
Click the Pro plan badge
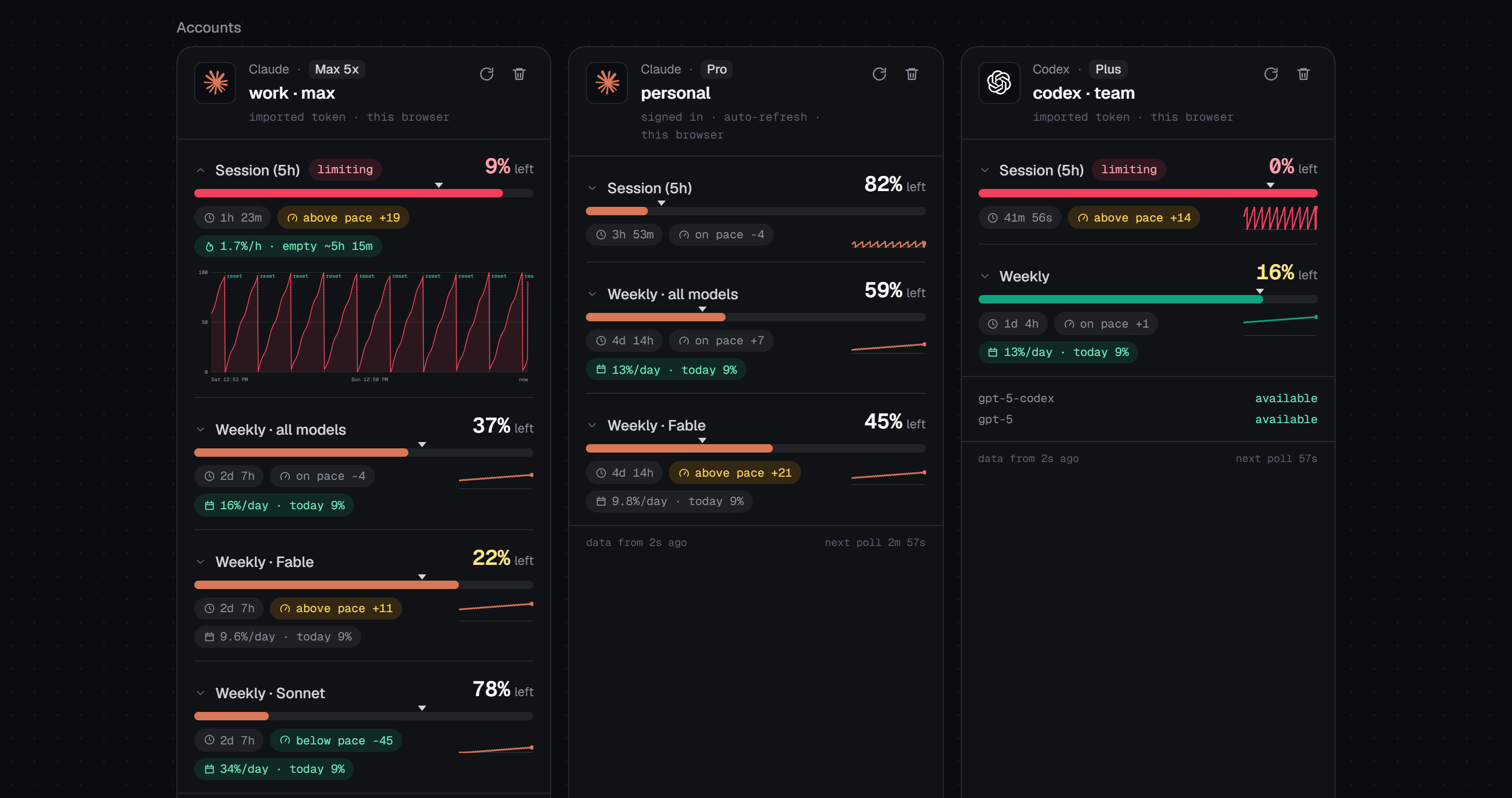pyautogui.click(x=717, y=69)
